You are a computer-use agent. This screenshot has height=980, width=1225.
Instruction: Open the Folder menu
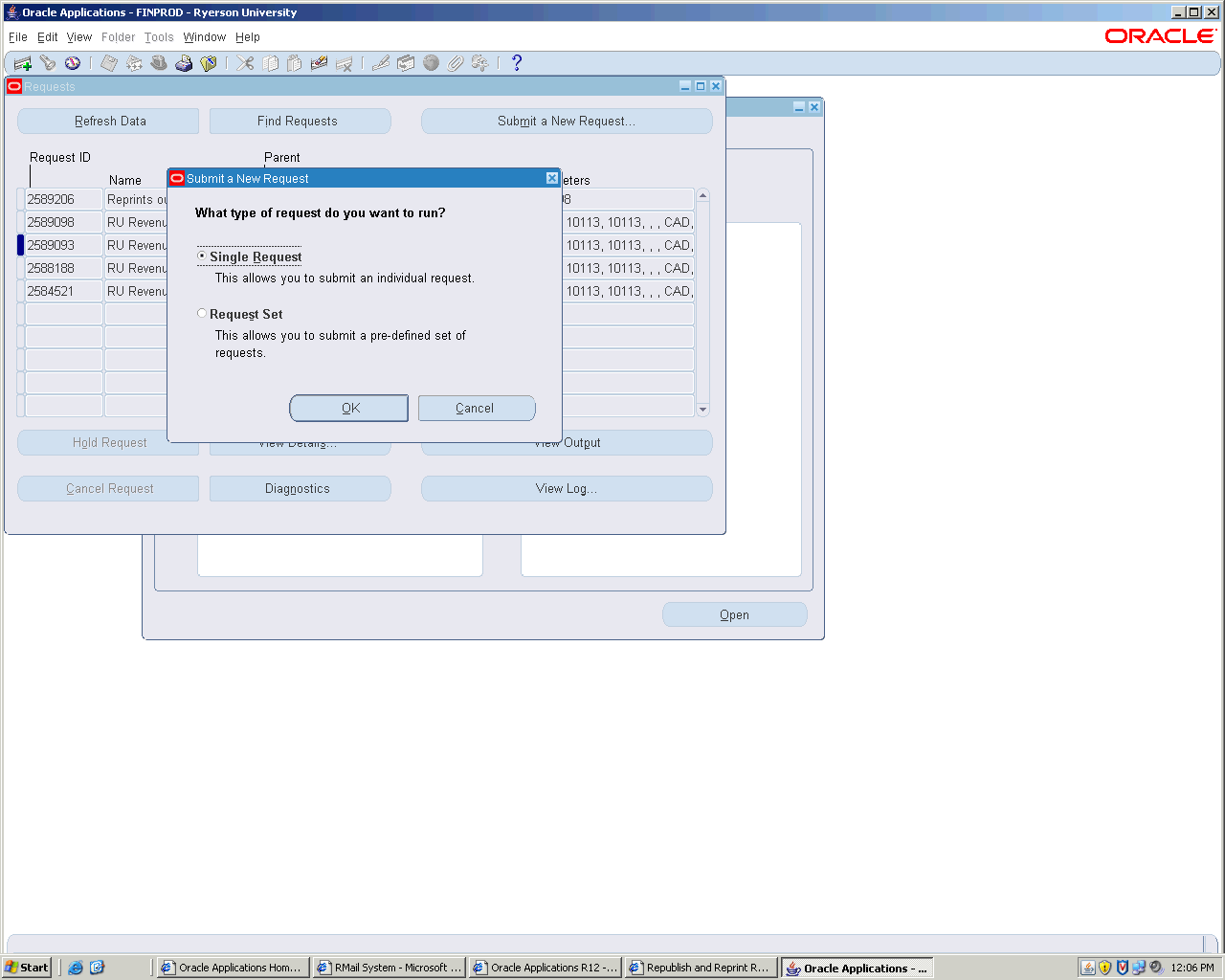tap(118, 37)
